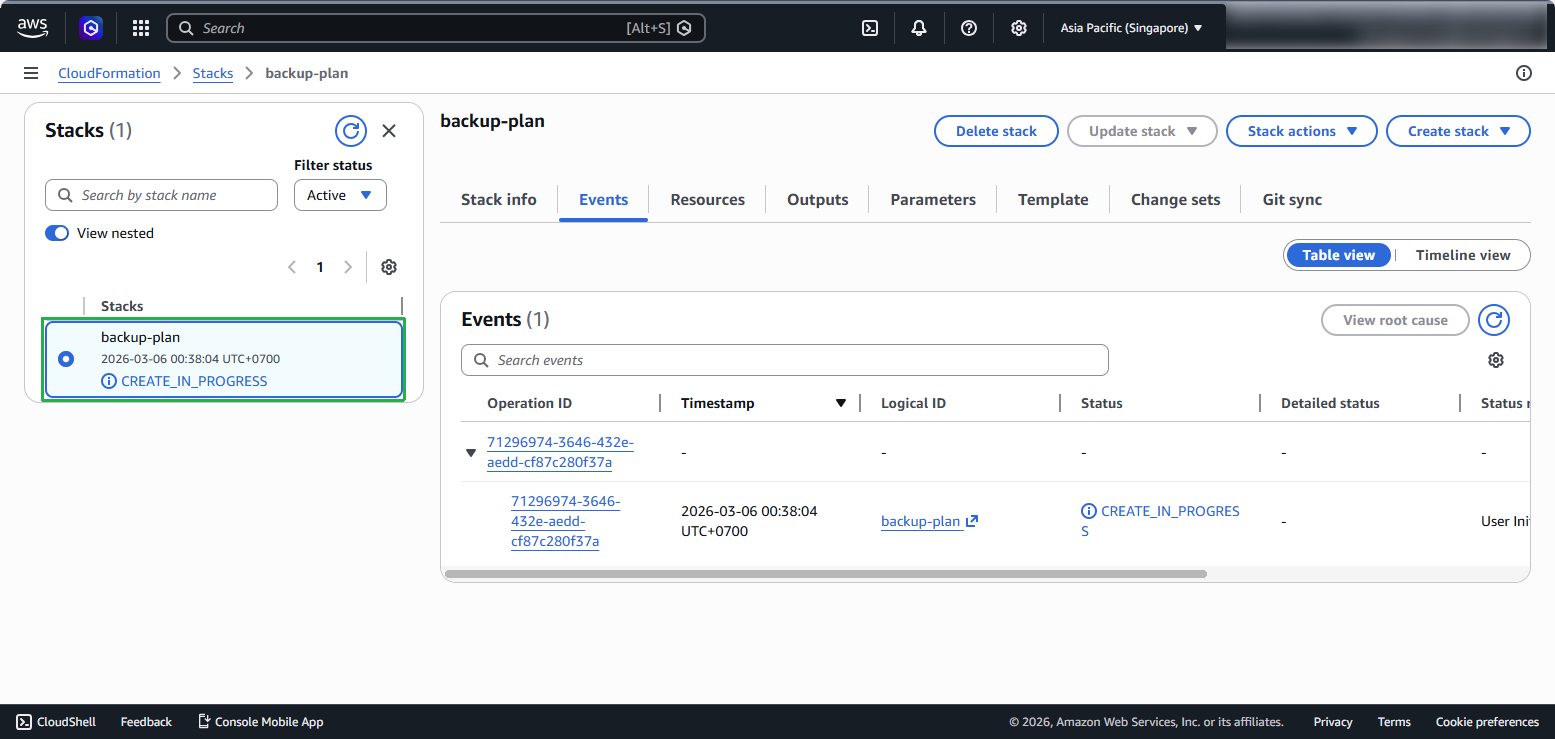View the Change sets tab

pos(1176,199)
